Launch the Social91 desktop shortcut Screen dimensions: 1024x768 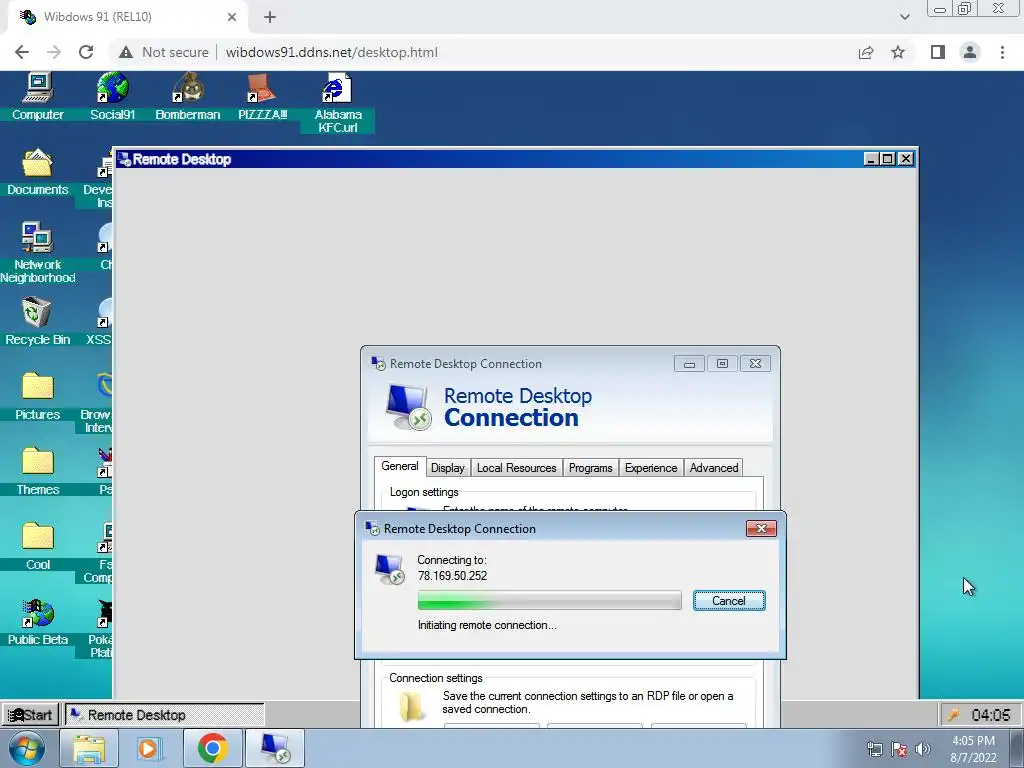(x=112, y=96)
